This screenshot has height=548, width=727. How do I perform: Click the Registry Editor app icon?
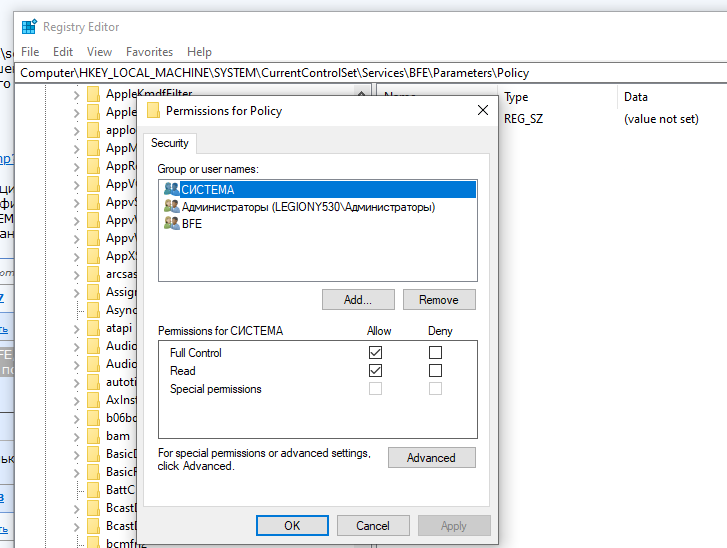29,27
